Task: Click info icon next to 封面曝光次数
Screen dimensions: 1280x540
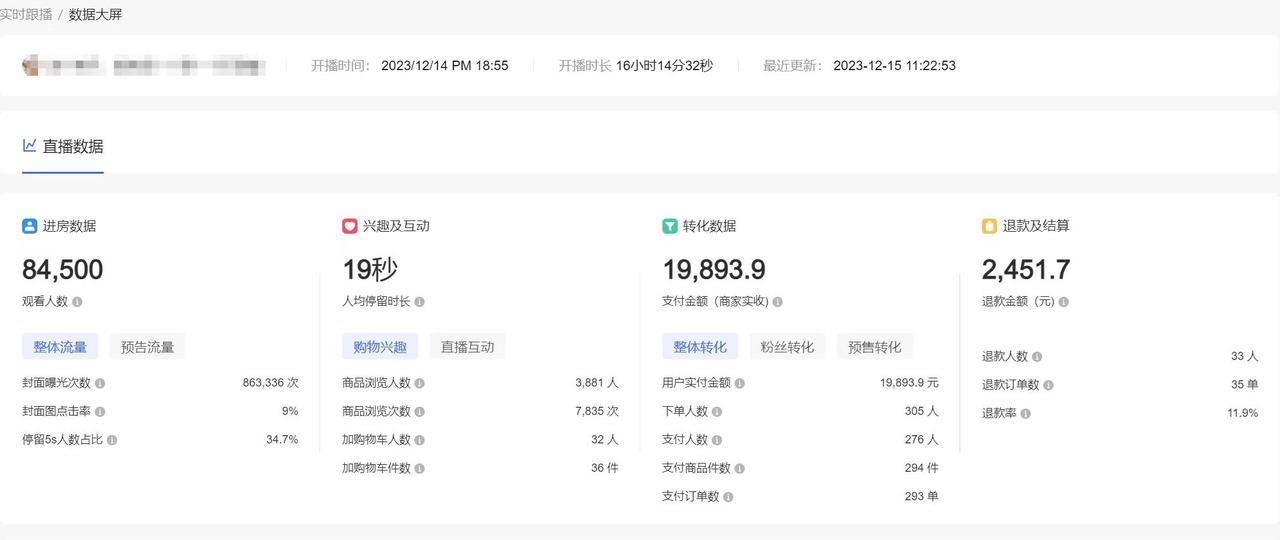Action: [x=100, y=383]
